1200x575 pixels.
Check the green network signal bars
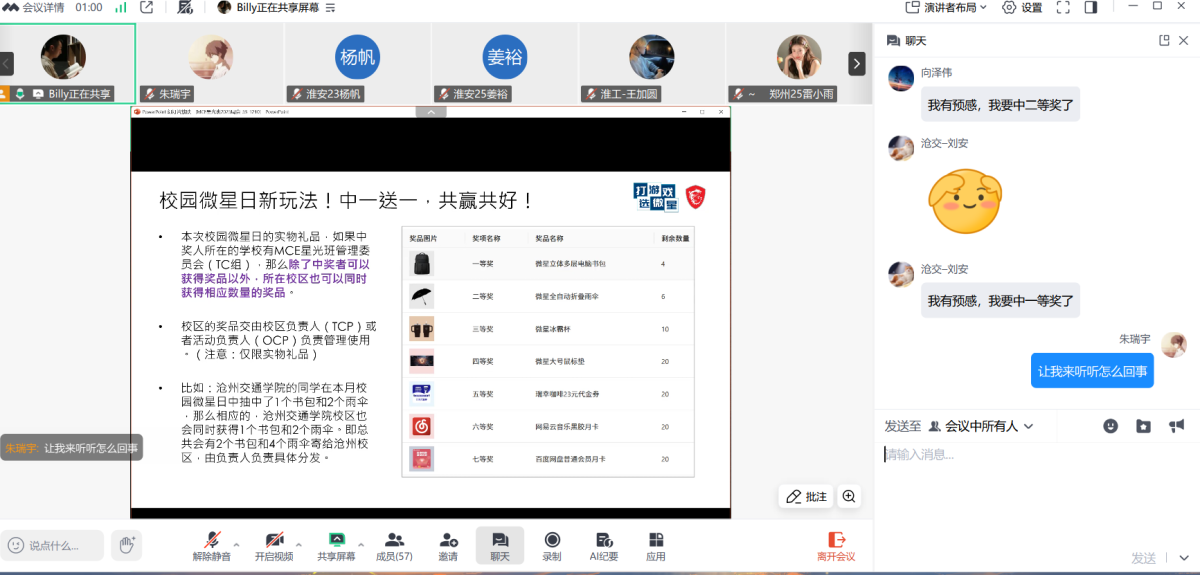coord(120,7)
